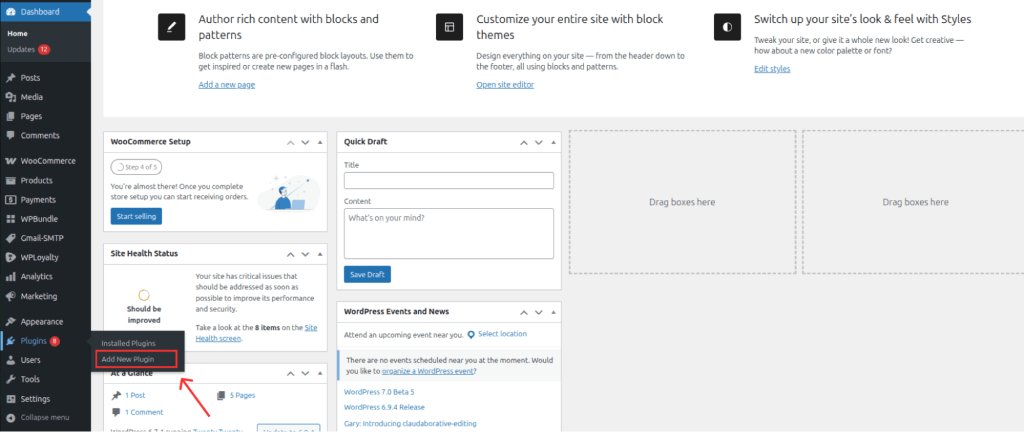
Task: Open the Home submenu item
Action: click(18, 33)
